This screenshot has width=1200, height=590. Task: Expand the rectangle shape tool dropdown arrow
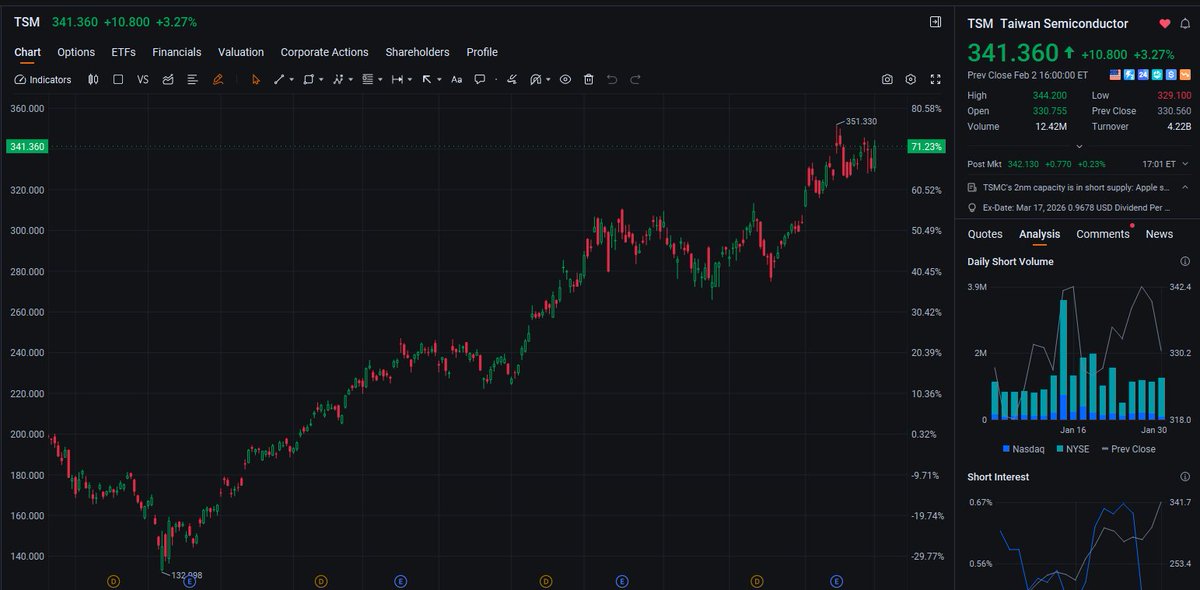[x=322, y=79]
